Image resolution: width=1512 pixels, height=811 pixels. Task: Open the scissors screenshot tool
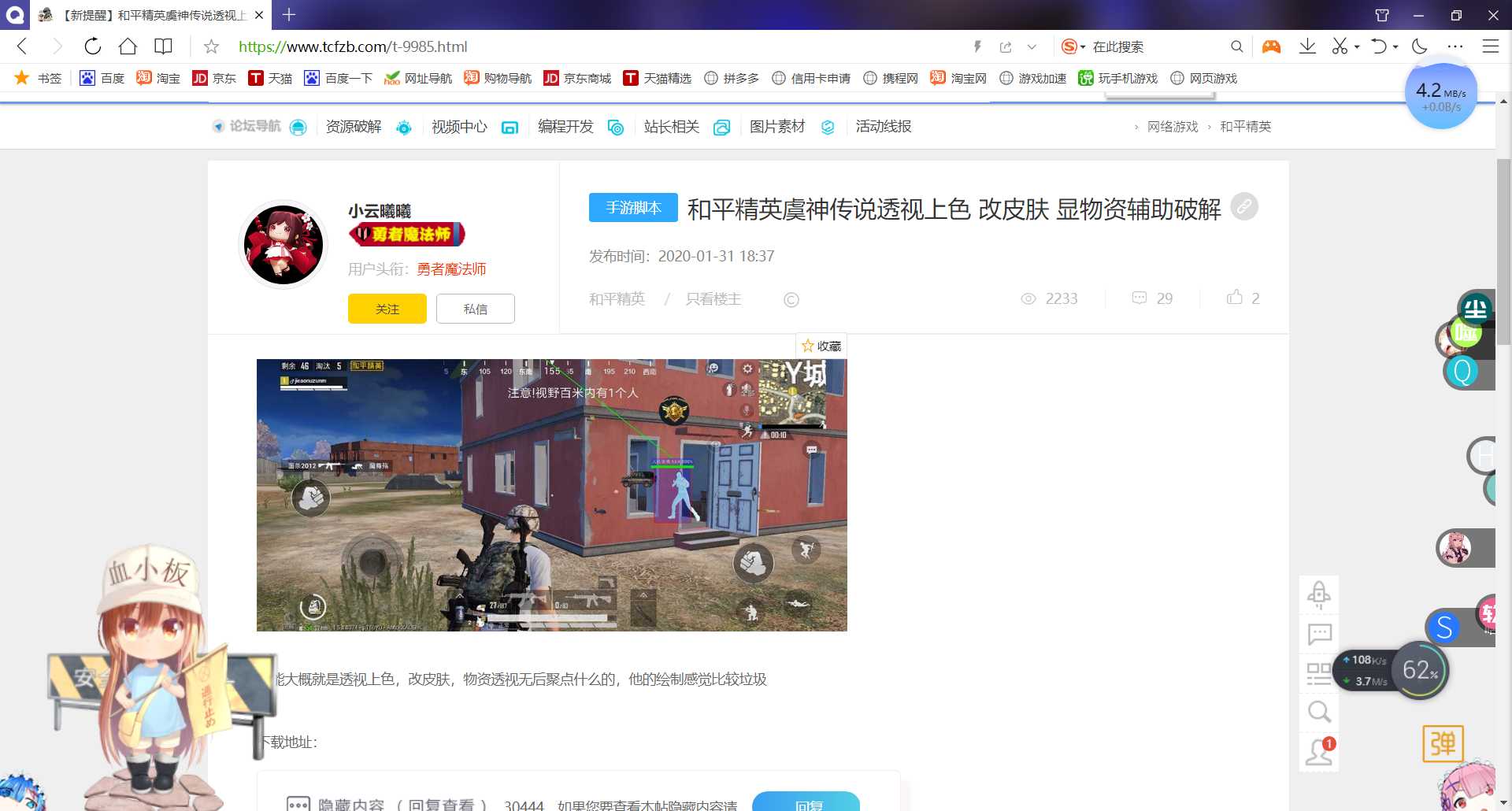[x=1340, y=46]
